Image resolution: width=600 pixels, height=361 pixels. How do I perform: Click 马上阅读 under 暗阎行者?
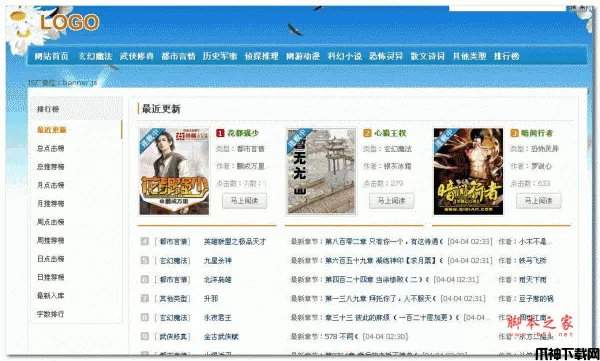[x=538, y=201]
